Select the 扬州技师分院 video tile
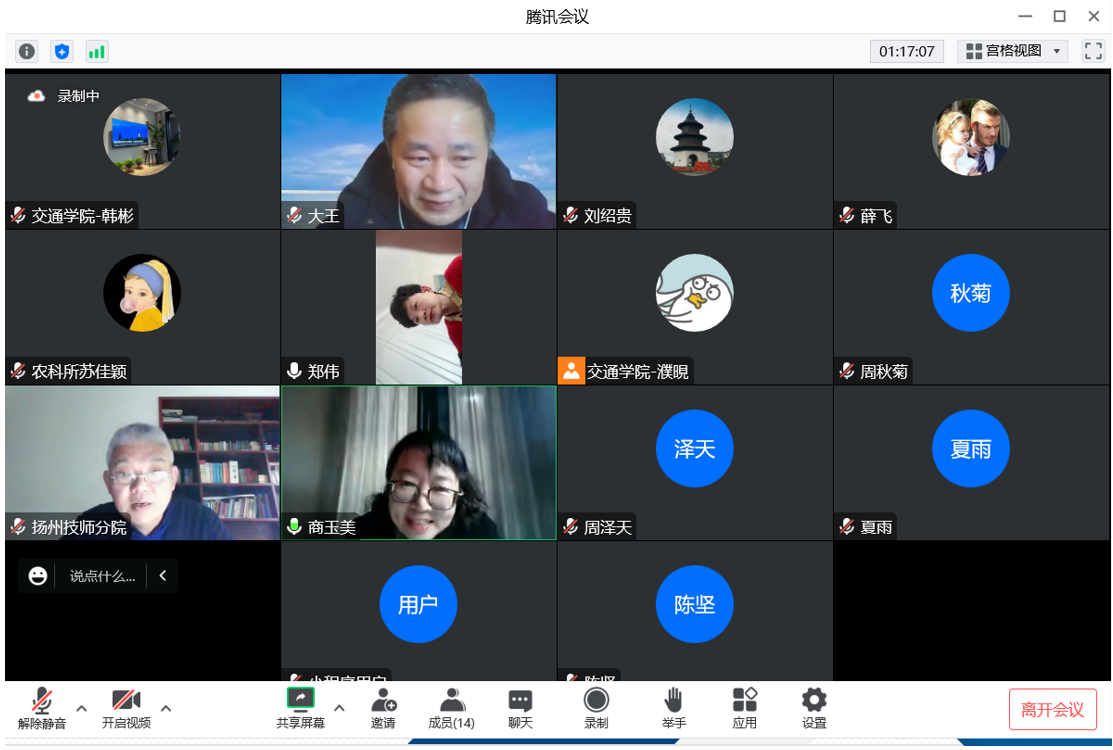Screen dimensions: 1113x750 142,463
